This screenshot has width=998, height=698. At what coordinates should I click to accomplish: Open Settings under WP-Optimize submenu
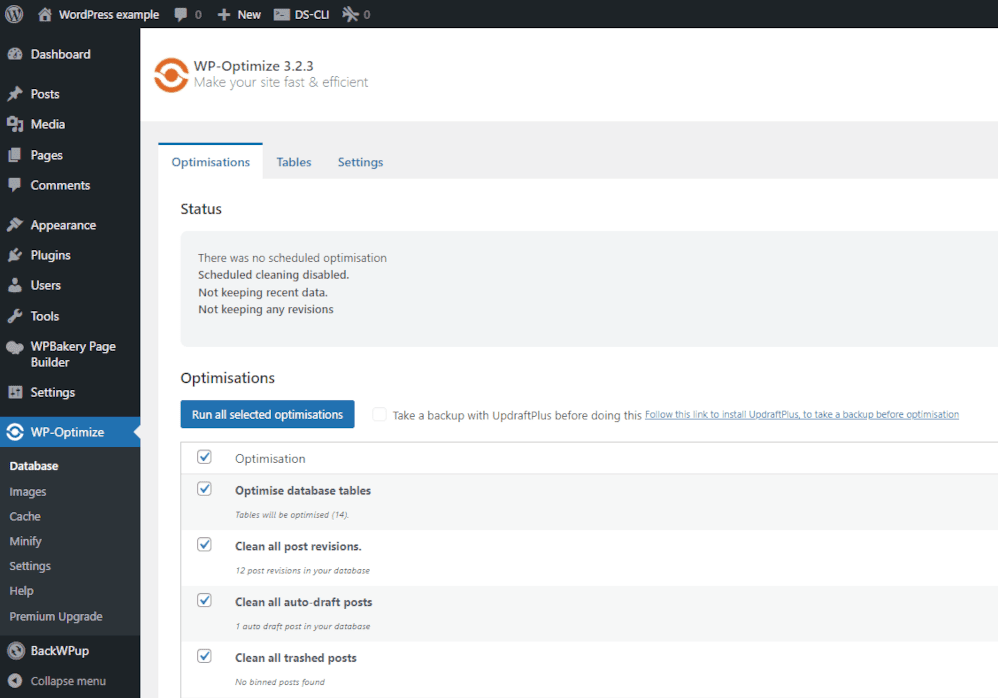[x=30, y=566]
